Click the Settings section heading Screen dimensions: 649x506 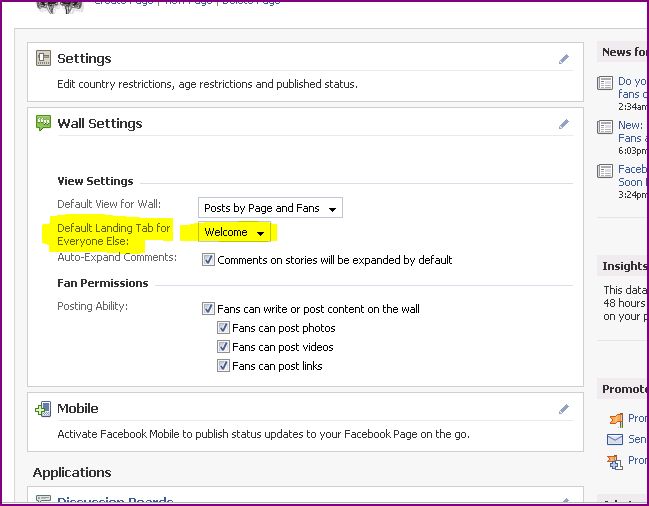(x=84, y=59)
